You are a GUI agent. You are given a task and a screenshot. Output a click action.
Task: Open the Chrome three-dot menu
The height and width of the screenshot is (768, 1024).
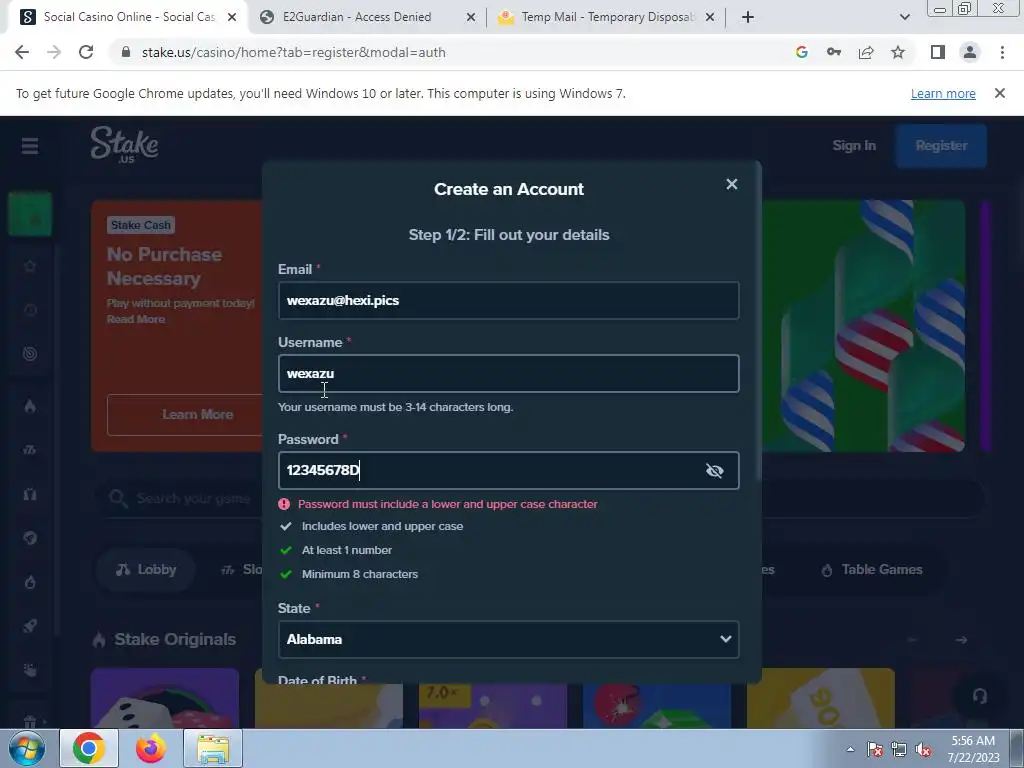(1002, 52)
